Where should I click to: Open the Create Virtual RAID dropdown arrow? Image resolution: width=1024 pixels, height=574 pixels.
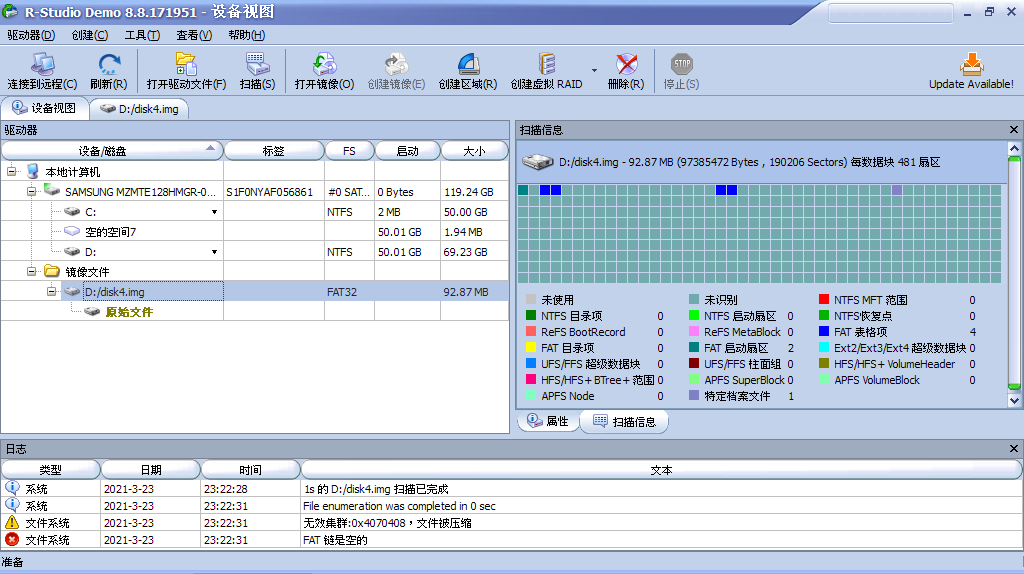pyautogui.click(x=594, y=70)
